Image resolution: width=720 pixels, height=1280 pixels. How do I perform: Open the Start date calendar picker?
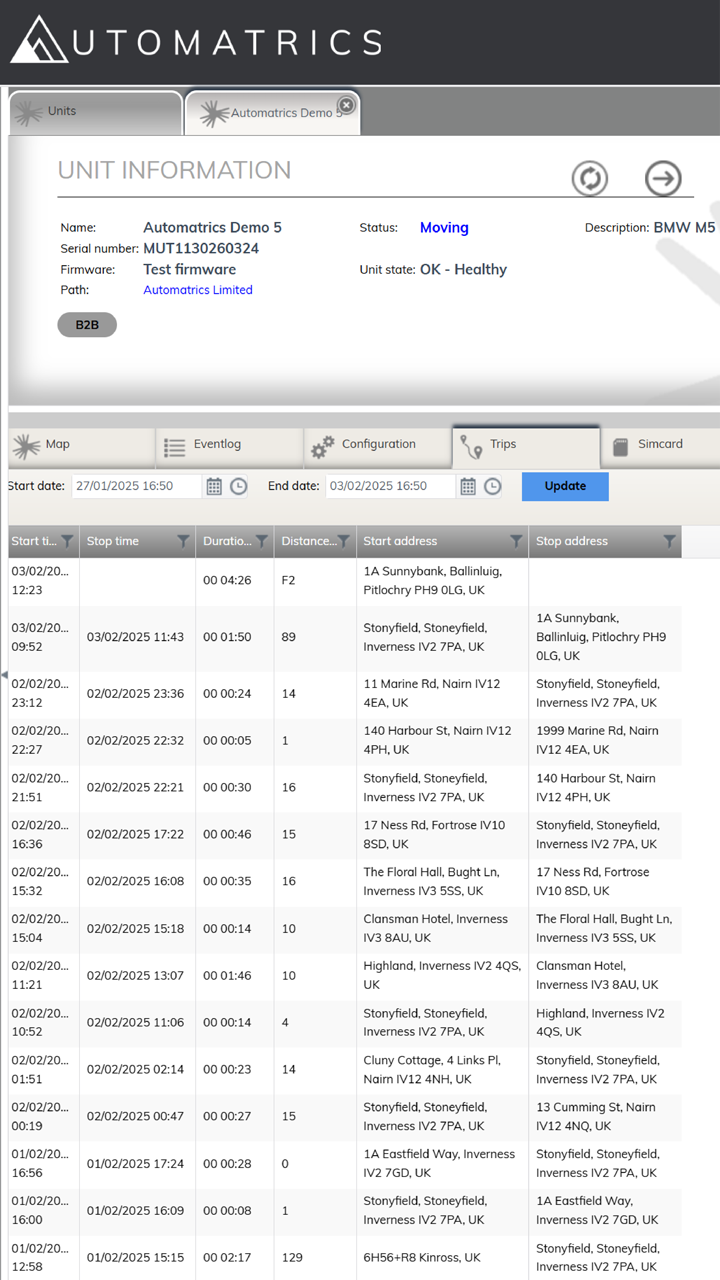pyautogui.click(x=214, y=486)
